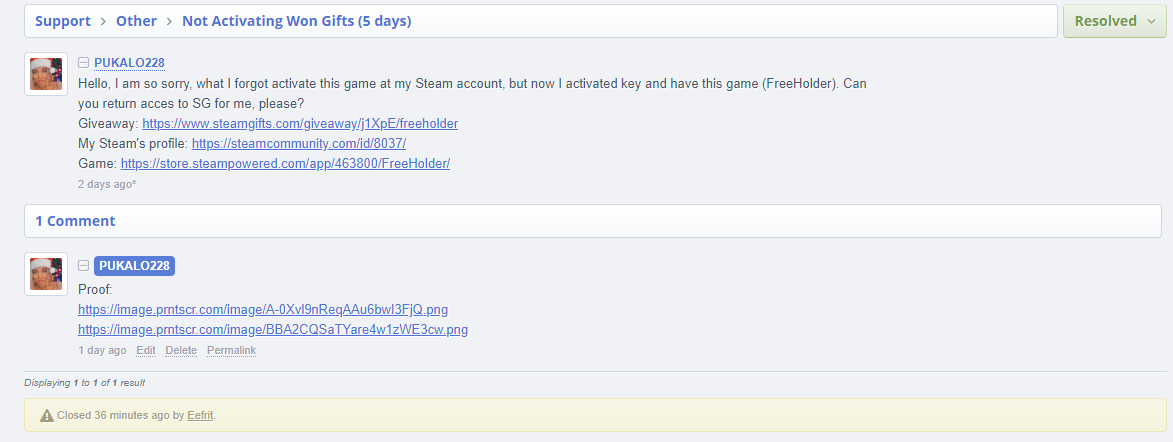The width and height of the screenshot is (1173, 442).
Task: Open Not Activating Won Gifts breadcrumb
Action: pyautogui.click(x=296, y=21)
